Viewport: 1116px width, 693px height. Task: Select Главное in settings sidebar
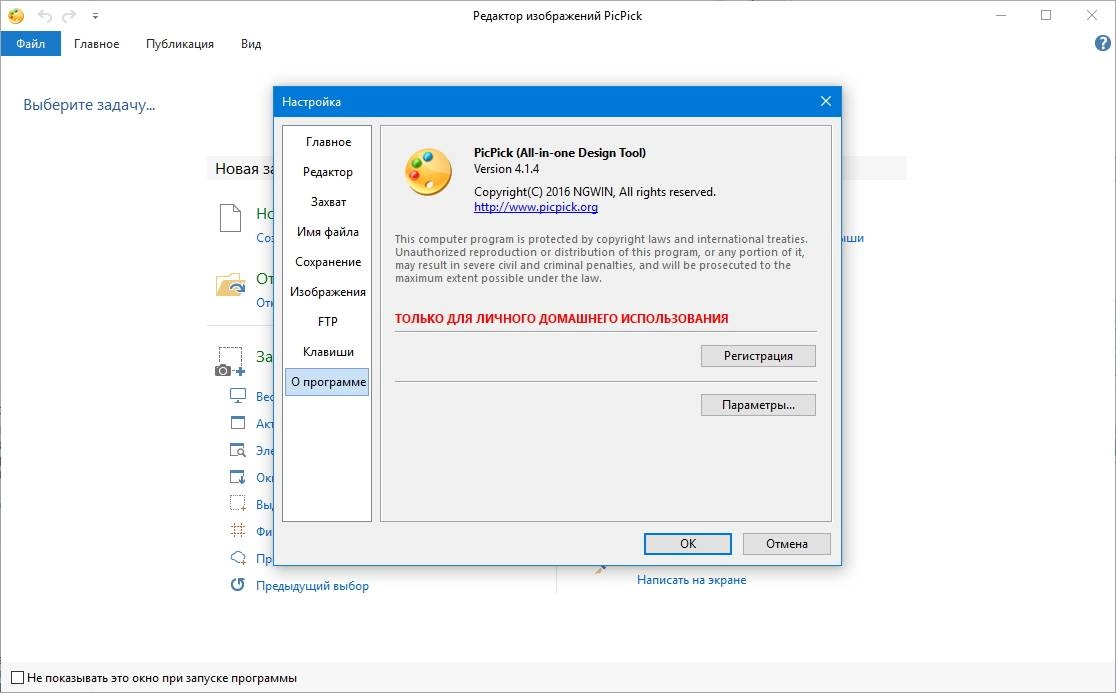pyautogui.click(x=327, y=142)
